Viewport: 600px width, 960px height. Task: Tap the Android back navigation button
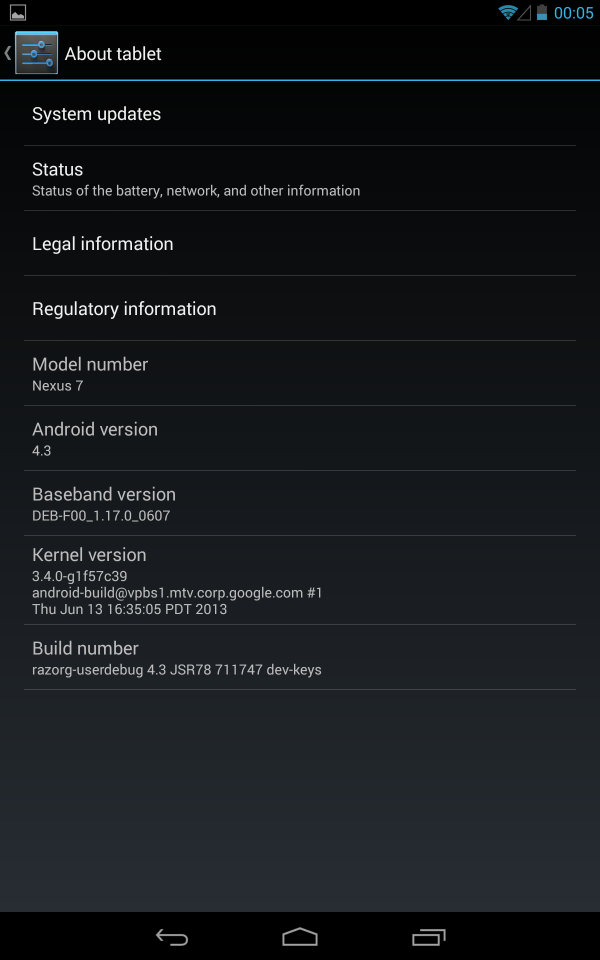tap(171, 937)
